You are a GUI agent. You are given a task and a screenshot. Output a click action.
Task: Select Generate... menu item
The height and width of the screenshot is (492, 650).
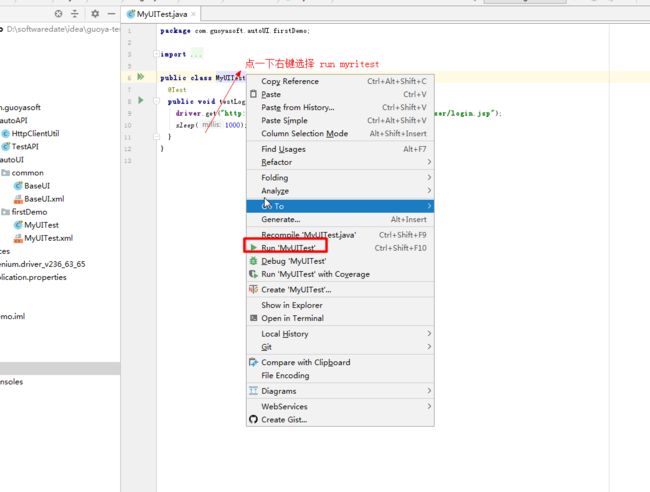pyautogui.click(x=340, y=219)
